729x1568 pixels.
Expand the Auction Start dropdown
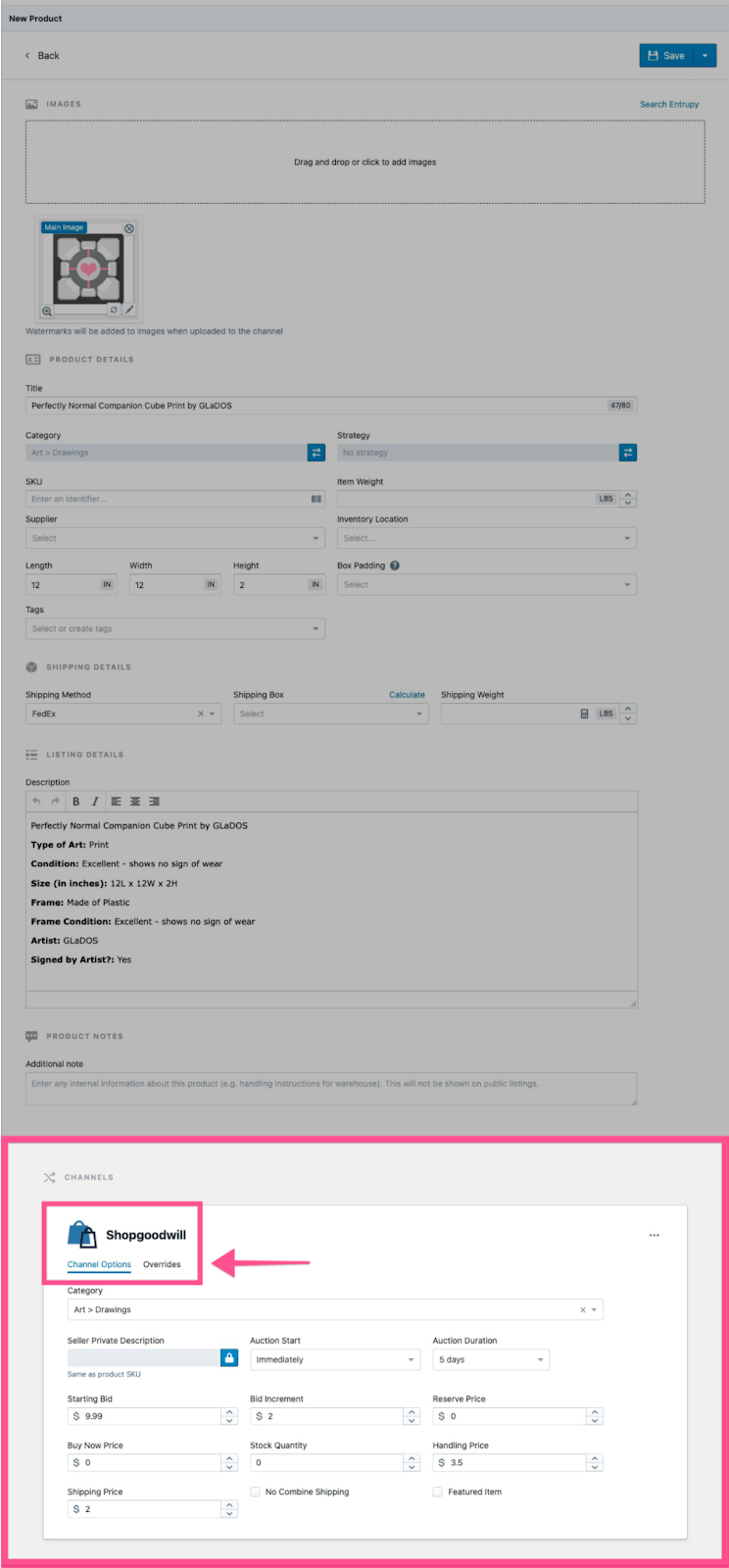pyautogui.click(x=334, y=1359)
